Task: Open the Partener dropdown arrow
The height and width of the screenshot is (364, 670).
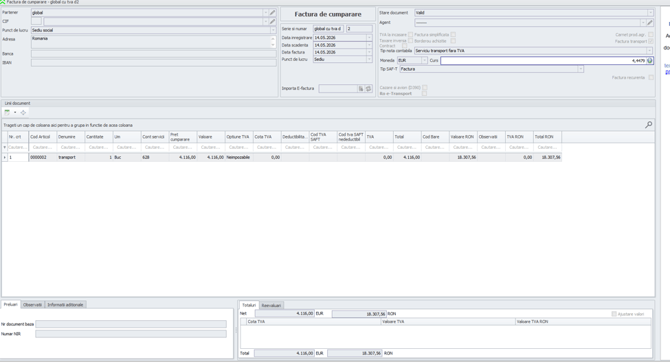Action: click(265, 13)
